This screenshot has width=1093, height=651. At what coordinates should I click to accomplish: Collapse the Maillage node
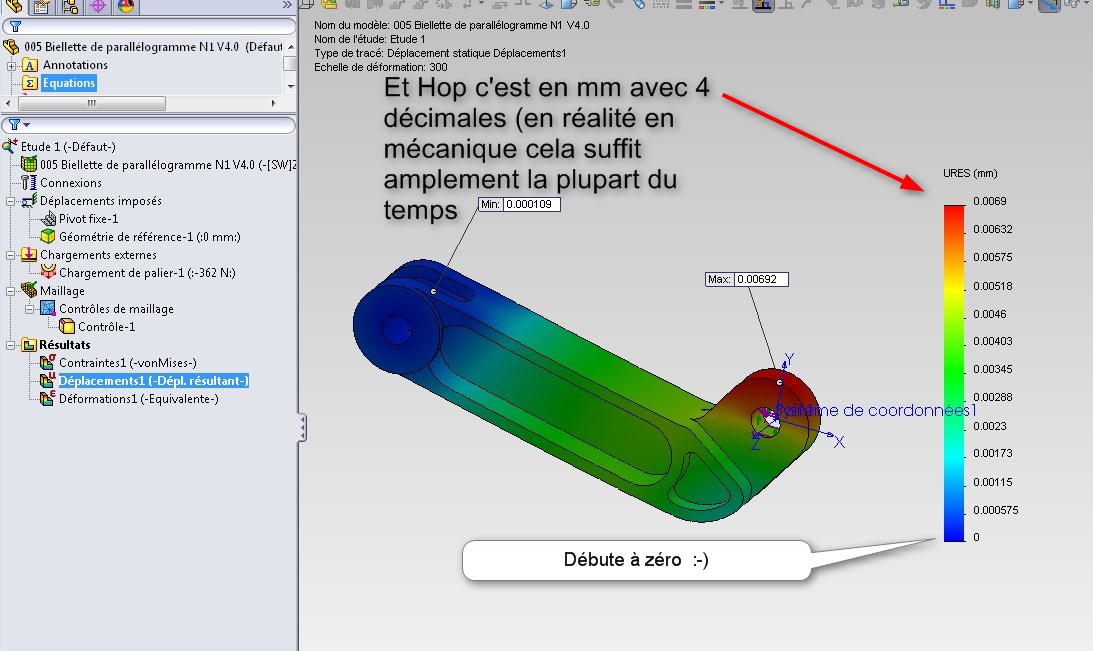point(11,291)
